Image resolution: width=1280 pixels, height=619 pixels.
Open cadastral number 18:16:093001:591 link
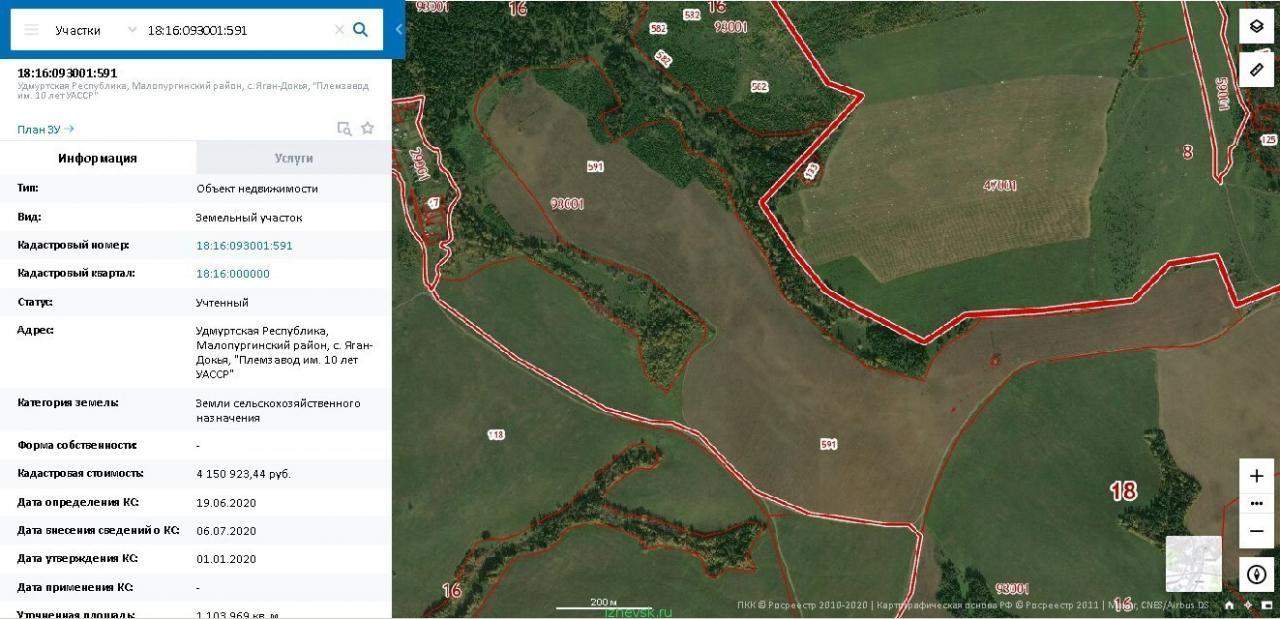coord(244,245)
